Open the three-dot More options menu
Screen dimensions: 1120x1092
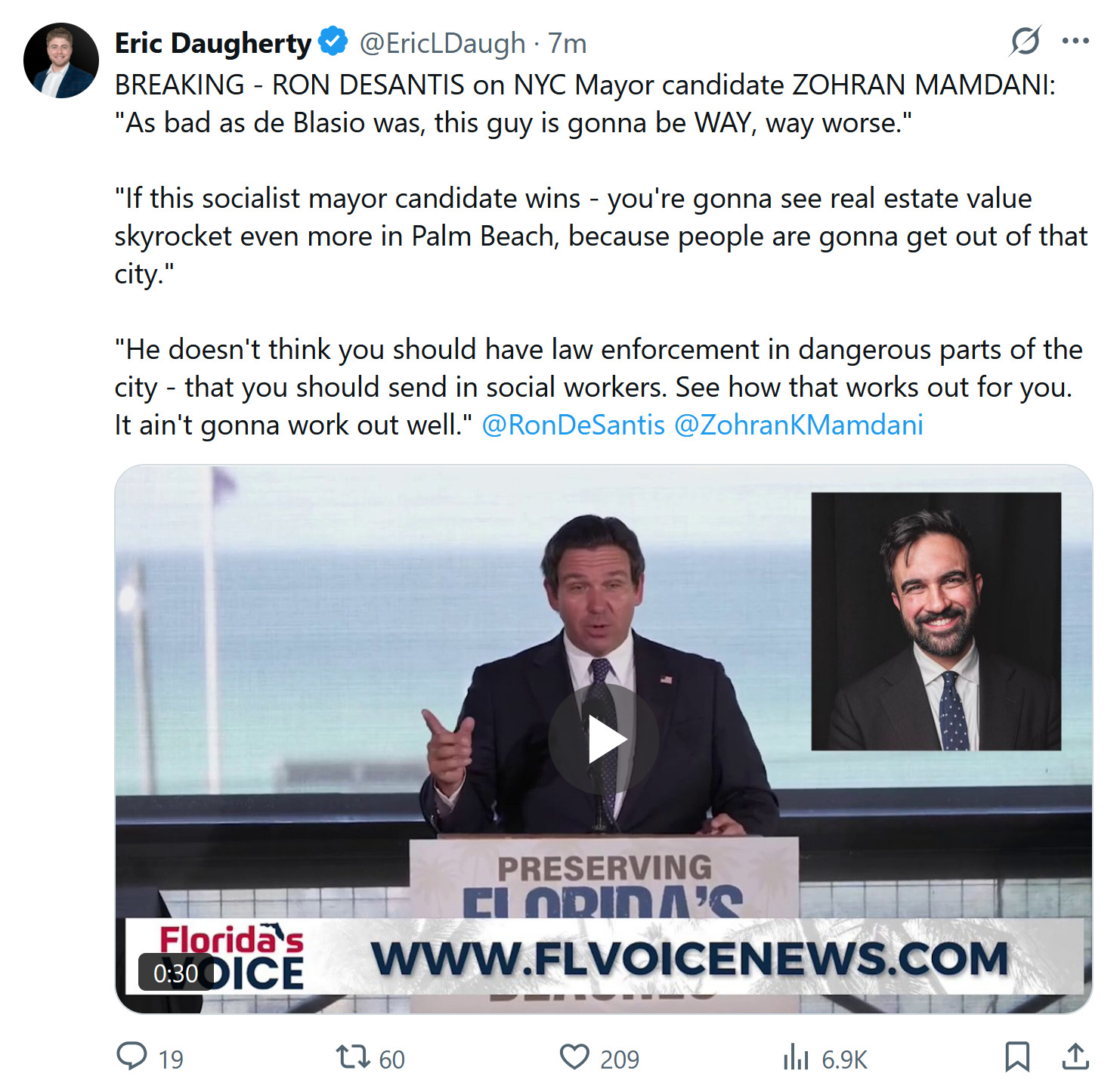coord(1075,41)
